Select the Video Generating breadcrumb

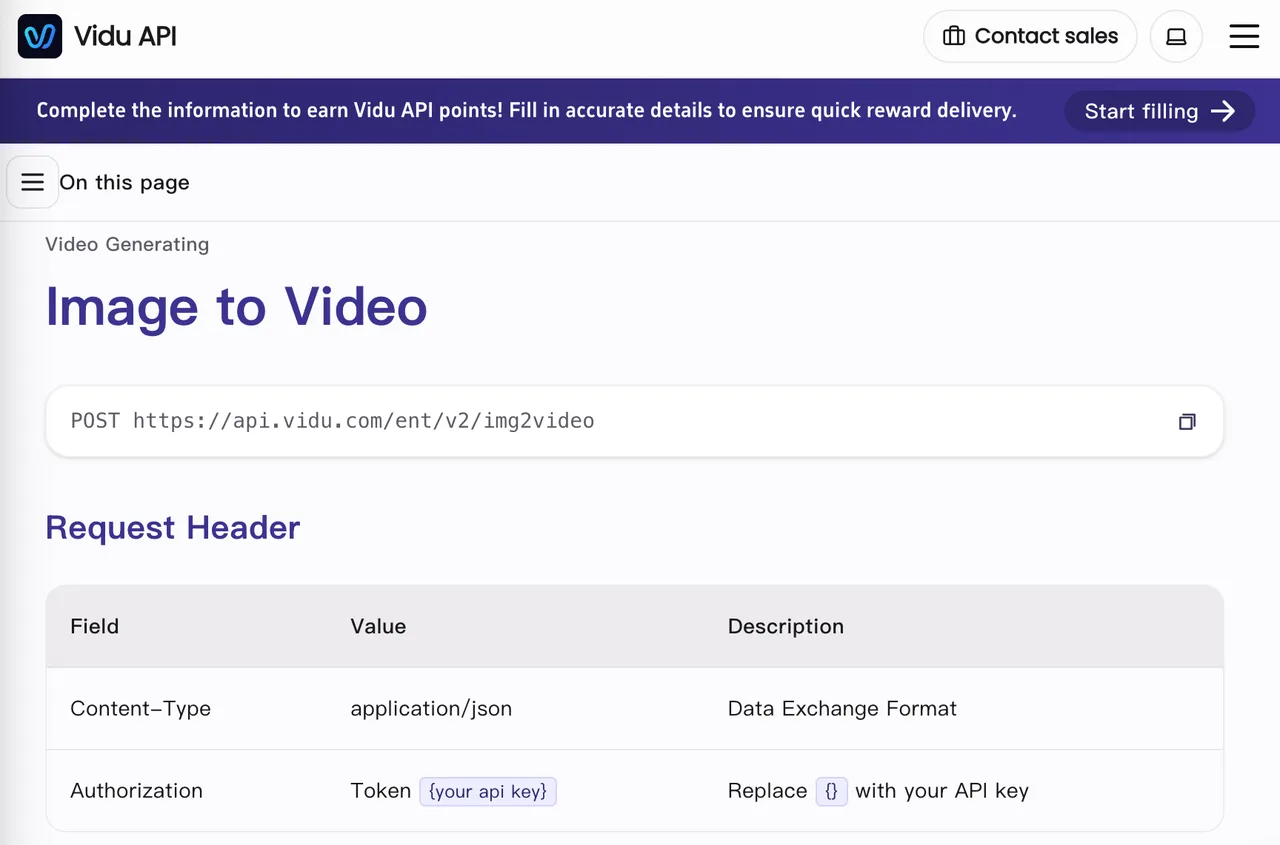[127, 244]
